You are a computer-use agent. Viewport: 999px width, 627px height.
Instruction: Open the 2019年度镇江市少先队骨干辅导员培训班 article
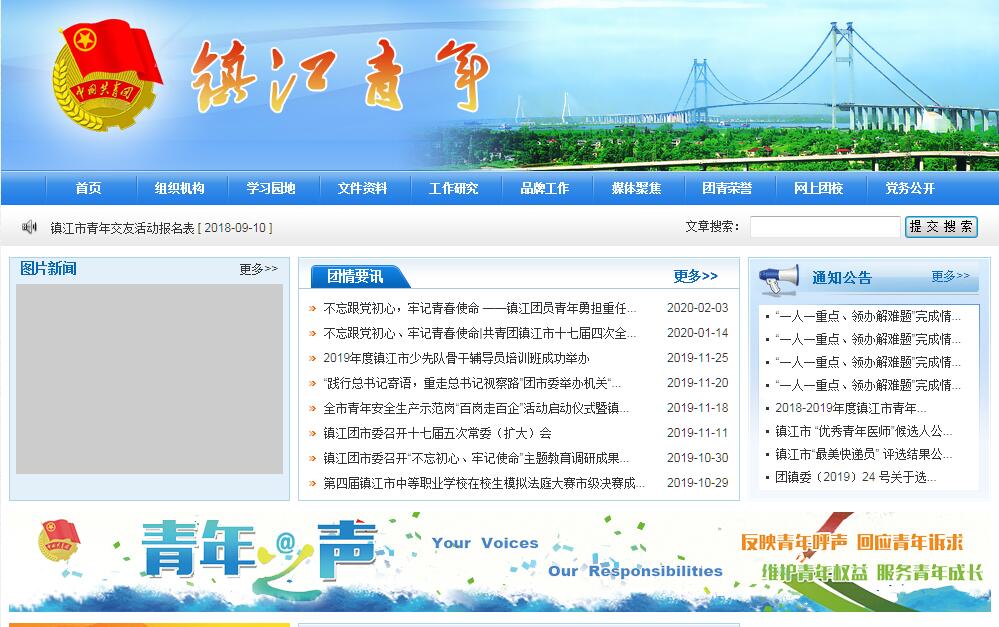(456, 358)
